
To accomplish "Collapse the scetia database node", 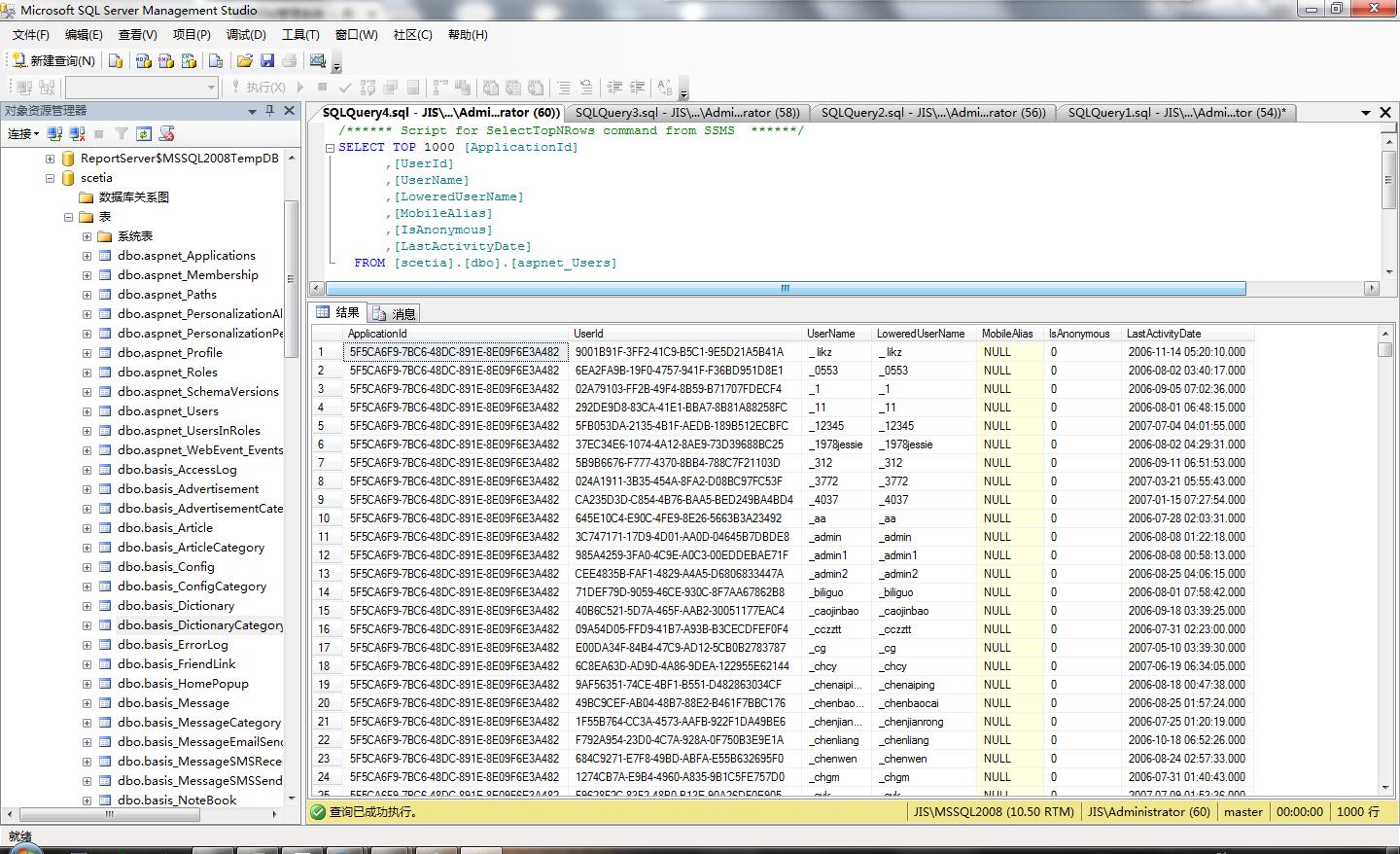I will [51, 178].
